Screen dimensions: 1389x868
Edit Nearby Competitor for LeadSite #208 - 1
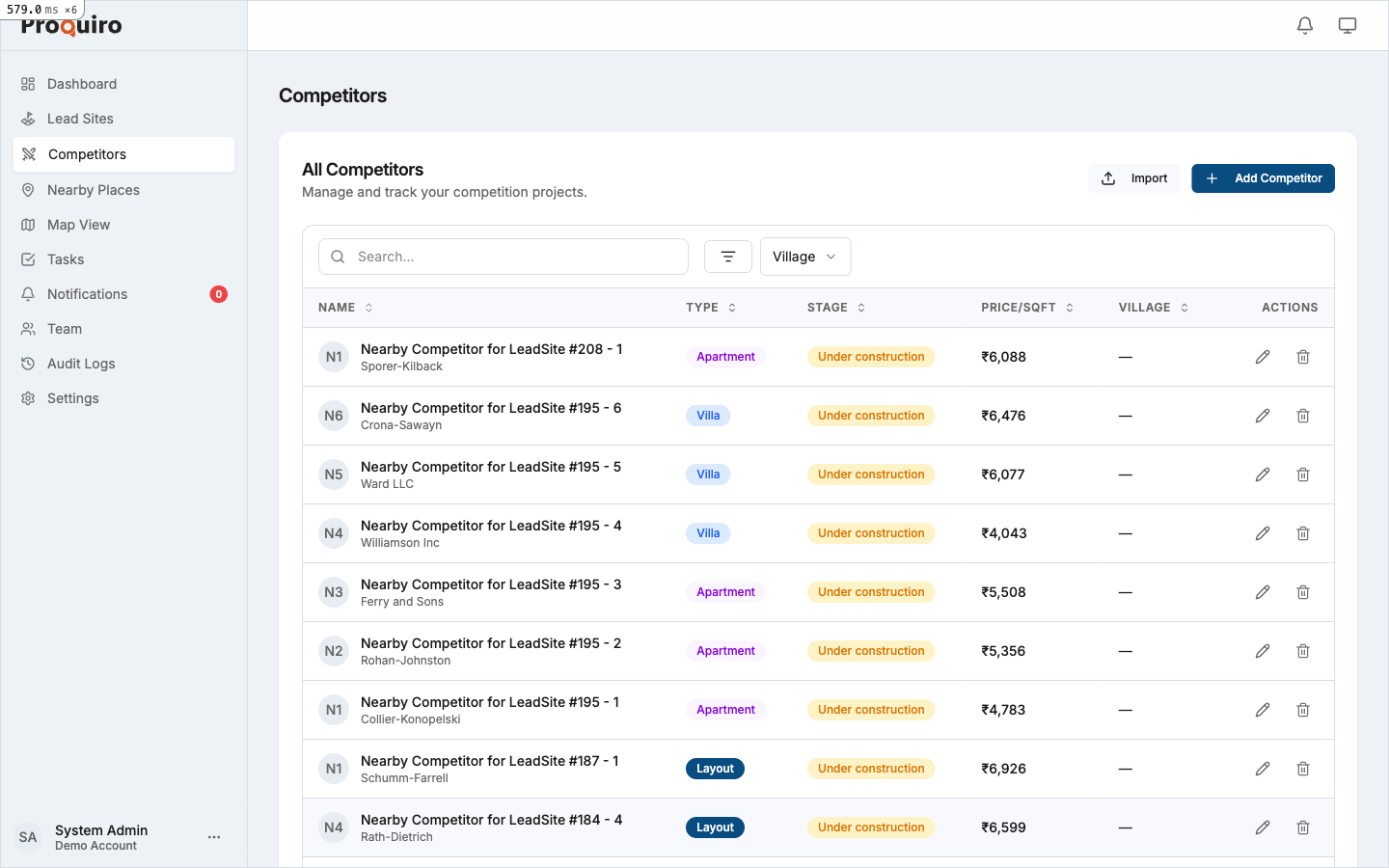click(1262, 357)
